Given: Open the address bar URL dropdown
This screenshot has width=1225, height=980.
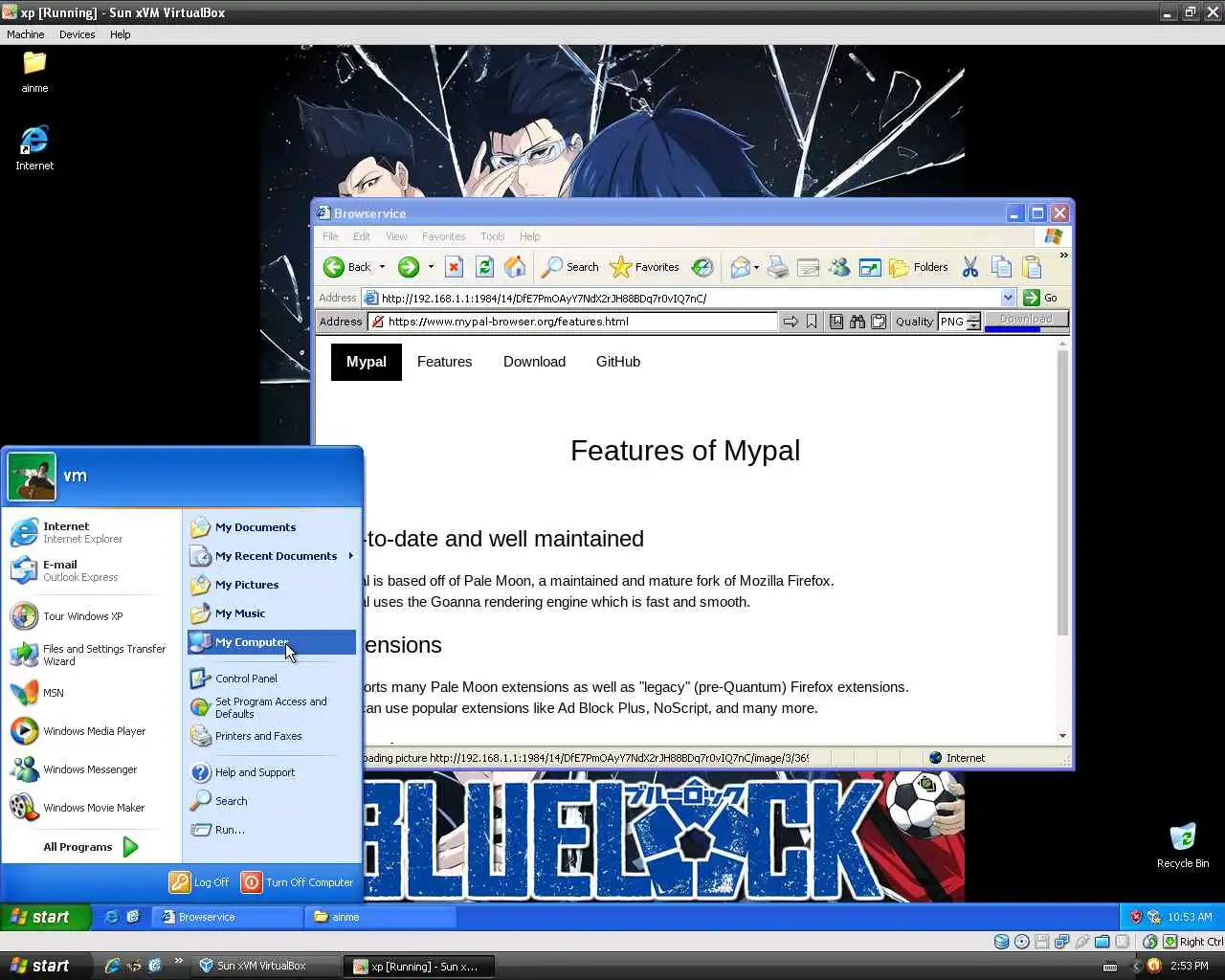Looking at the screenshot, I should (1008, 298).
